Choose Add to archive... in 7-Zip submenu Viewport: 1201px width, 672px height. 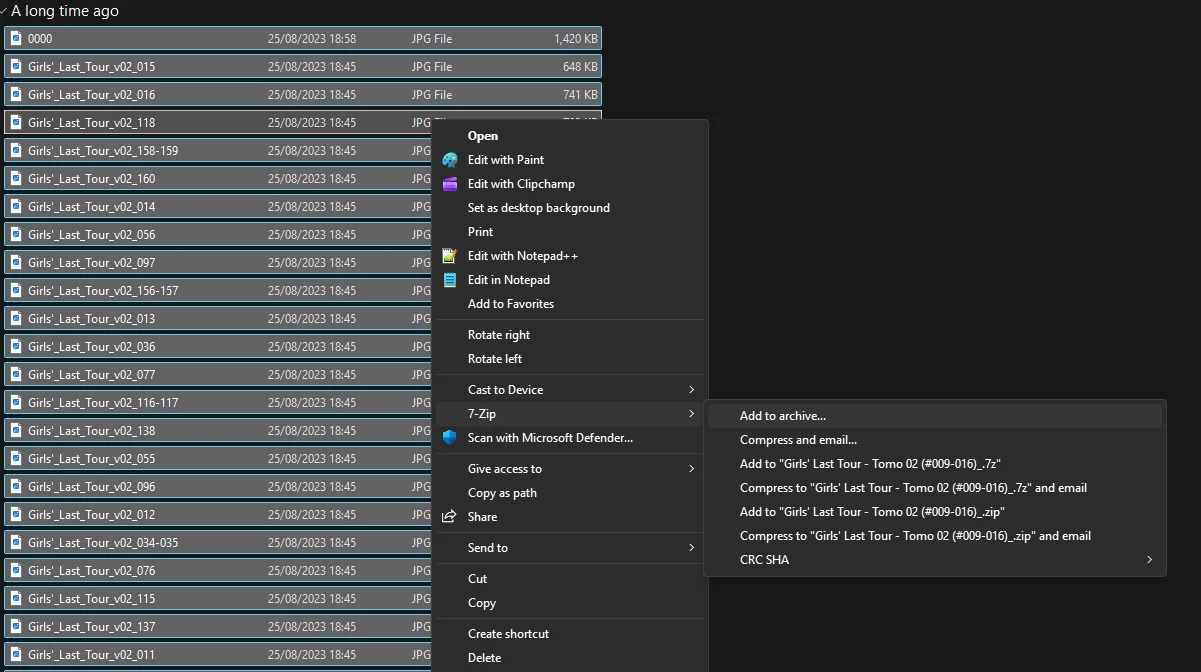783,416
